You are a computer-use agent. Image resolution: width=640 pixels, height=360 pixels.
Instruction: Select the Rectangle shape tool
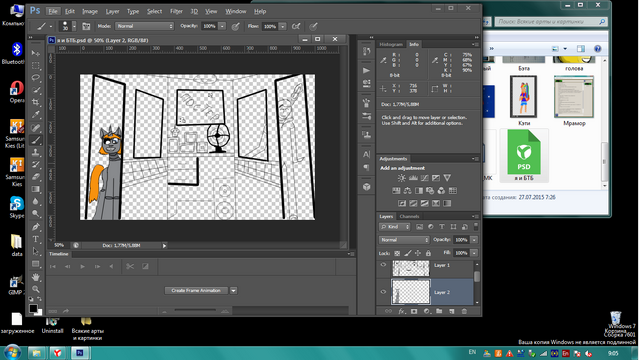point(36,264)
